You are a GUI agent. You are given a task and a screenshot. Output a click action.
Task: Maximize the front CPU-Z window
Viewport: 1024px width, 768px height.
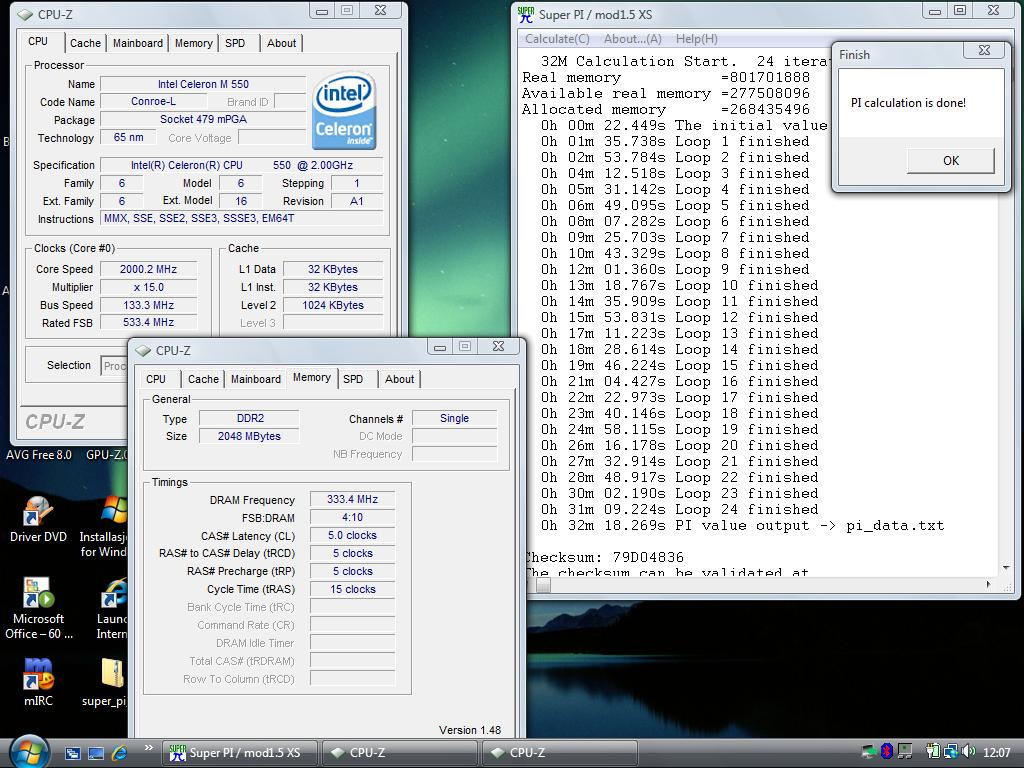pos(465,346)
